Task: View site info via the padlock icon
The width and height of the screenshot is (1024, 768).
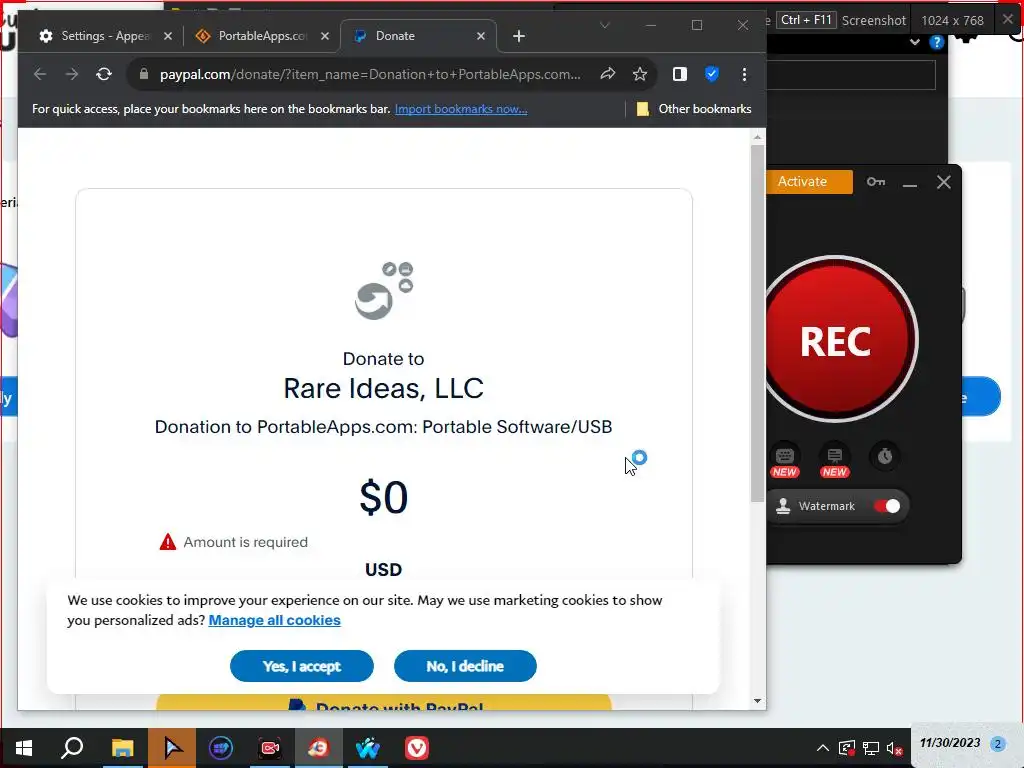Action: click(144, 74)
